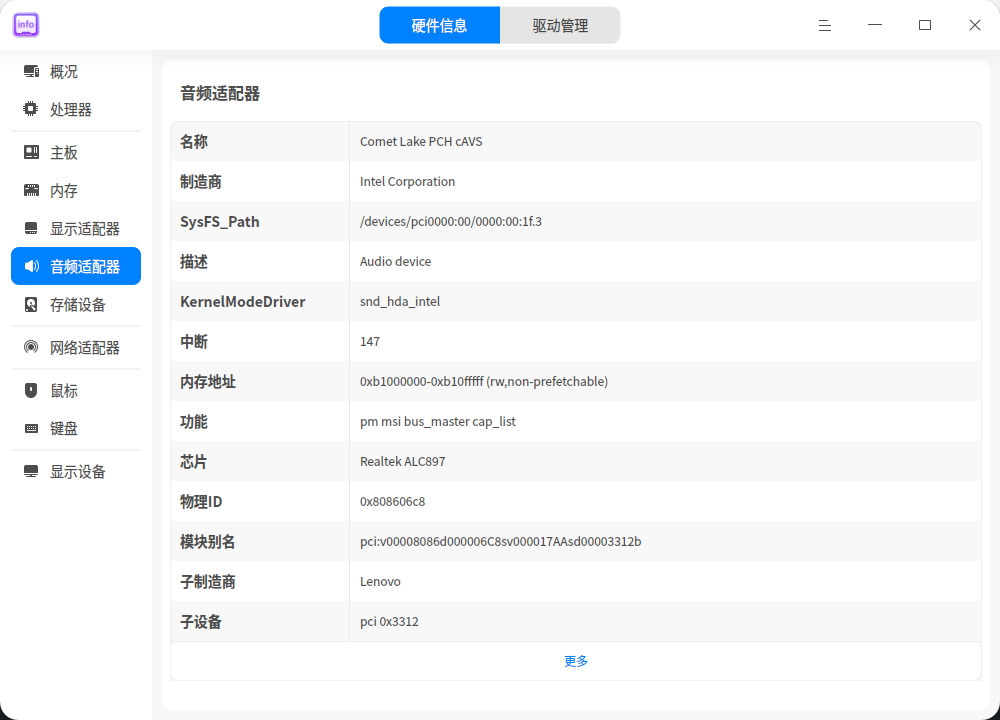
Task: Click the 模块别名 row label
Action: [x=207, y=541]
